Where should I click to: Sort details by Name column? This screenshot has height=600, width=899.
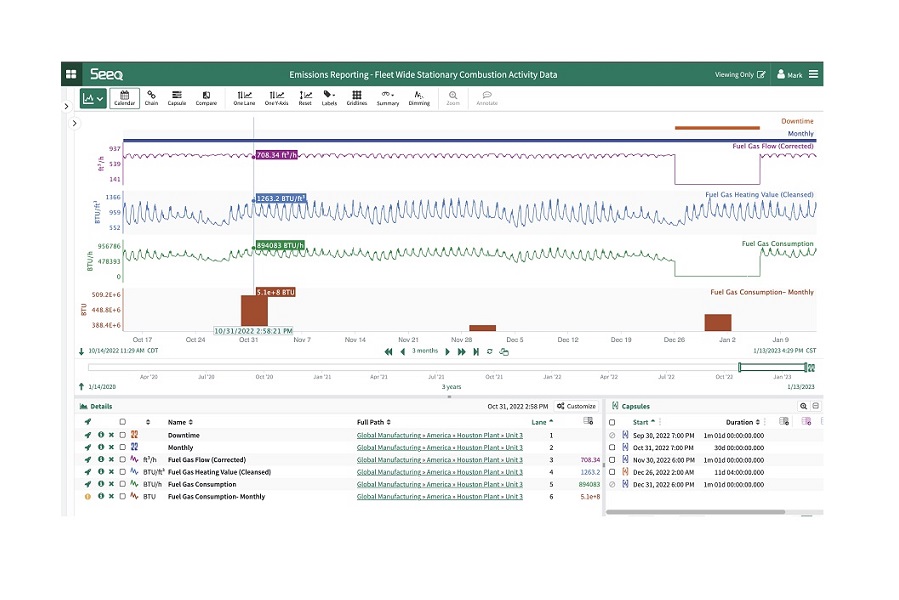coord(180,422)
